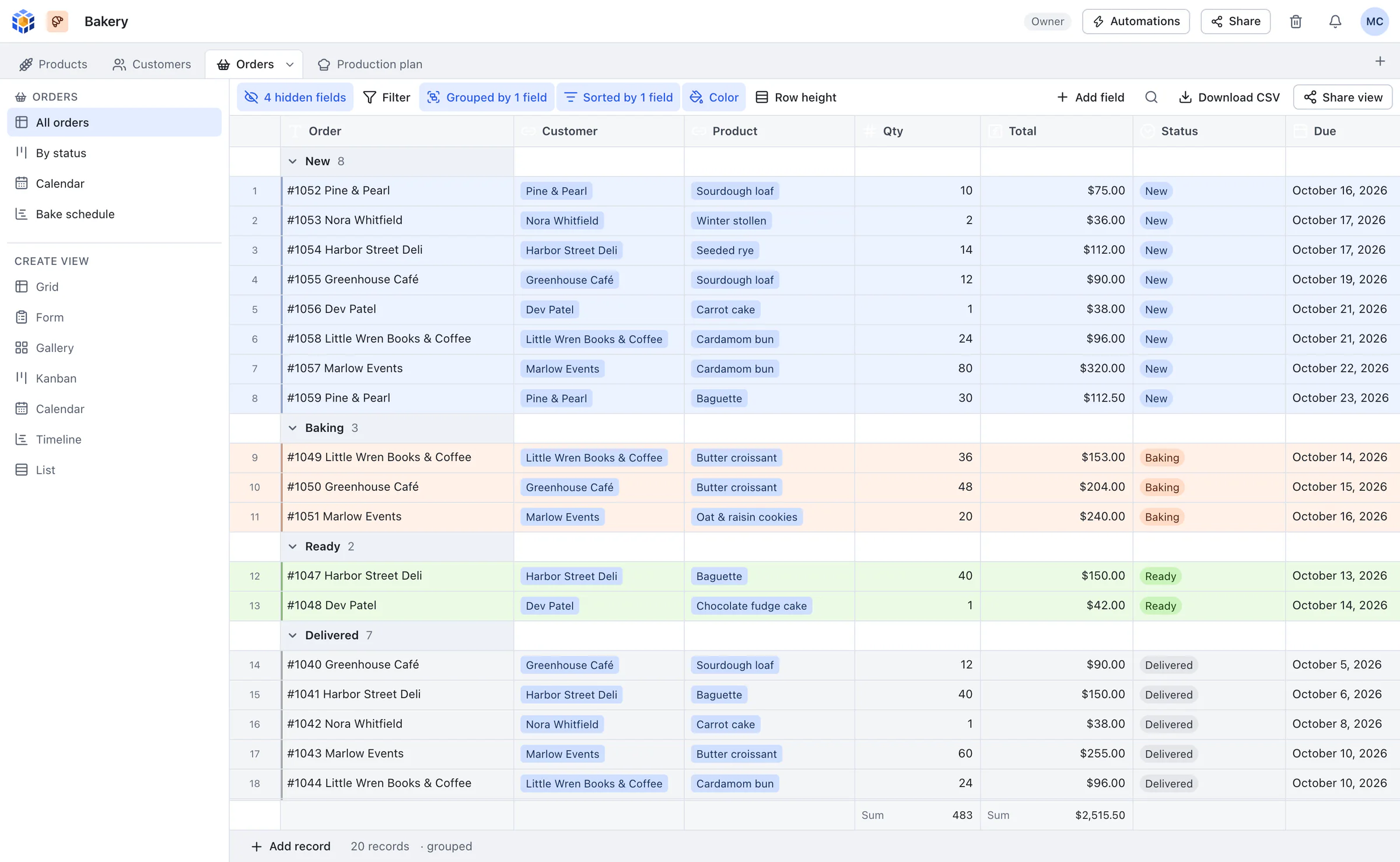1400x862 pixels.
Task: Click the Share button in header
Action: click(1235, 22)
